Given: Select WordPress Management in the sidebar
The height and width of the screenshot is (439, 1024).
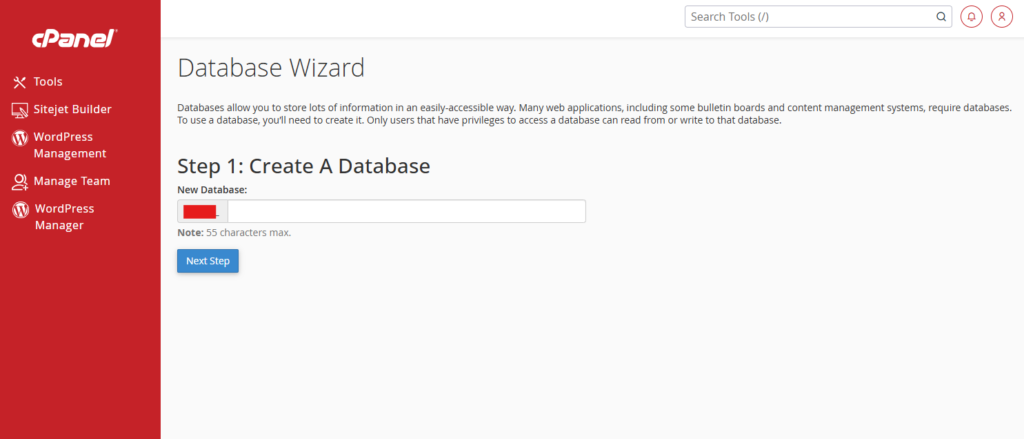Looking at the screenshot, I should (69, 145).
